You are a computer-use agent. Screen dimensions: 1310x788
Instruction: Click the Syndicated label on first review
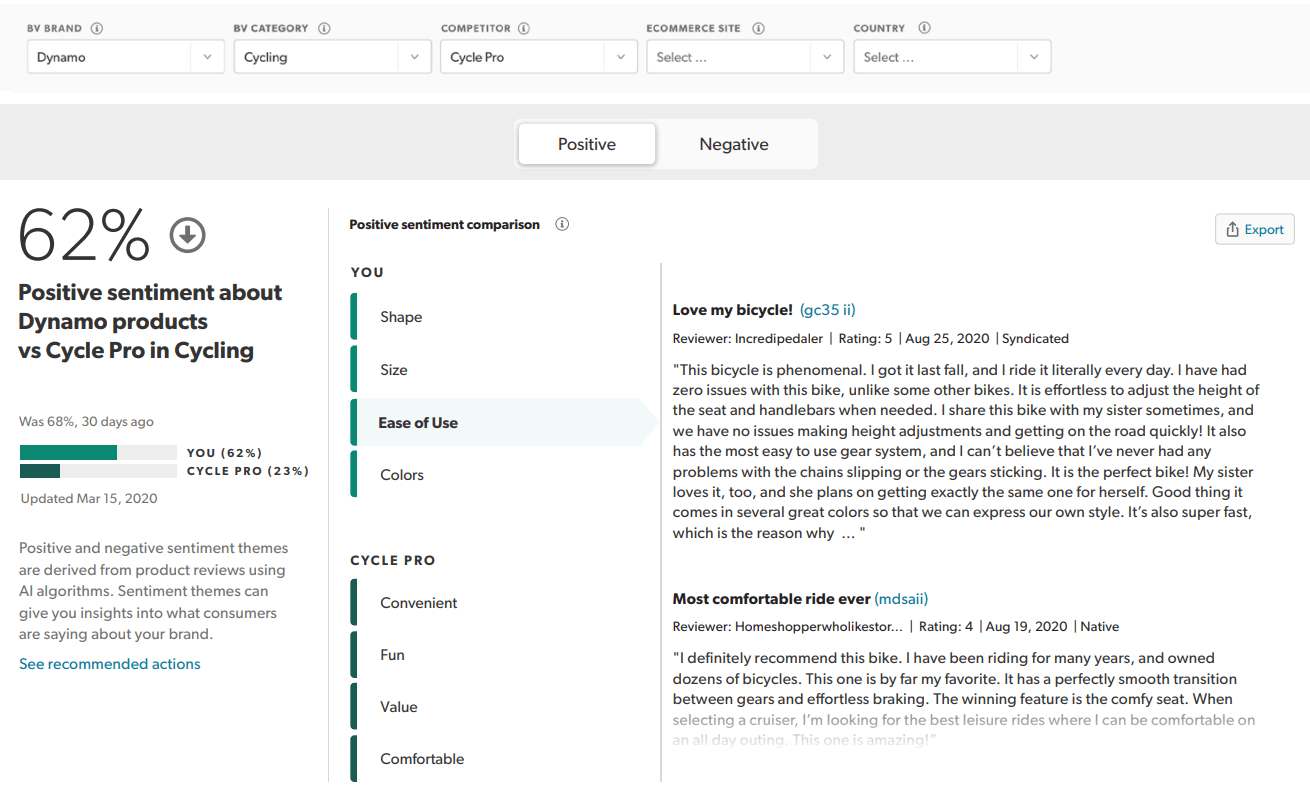1035,339
